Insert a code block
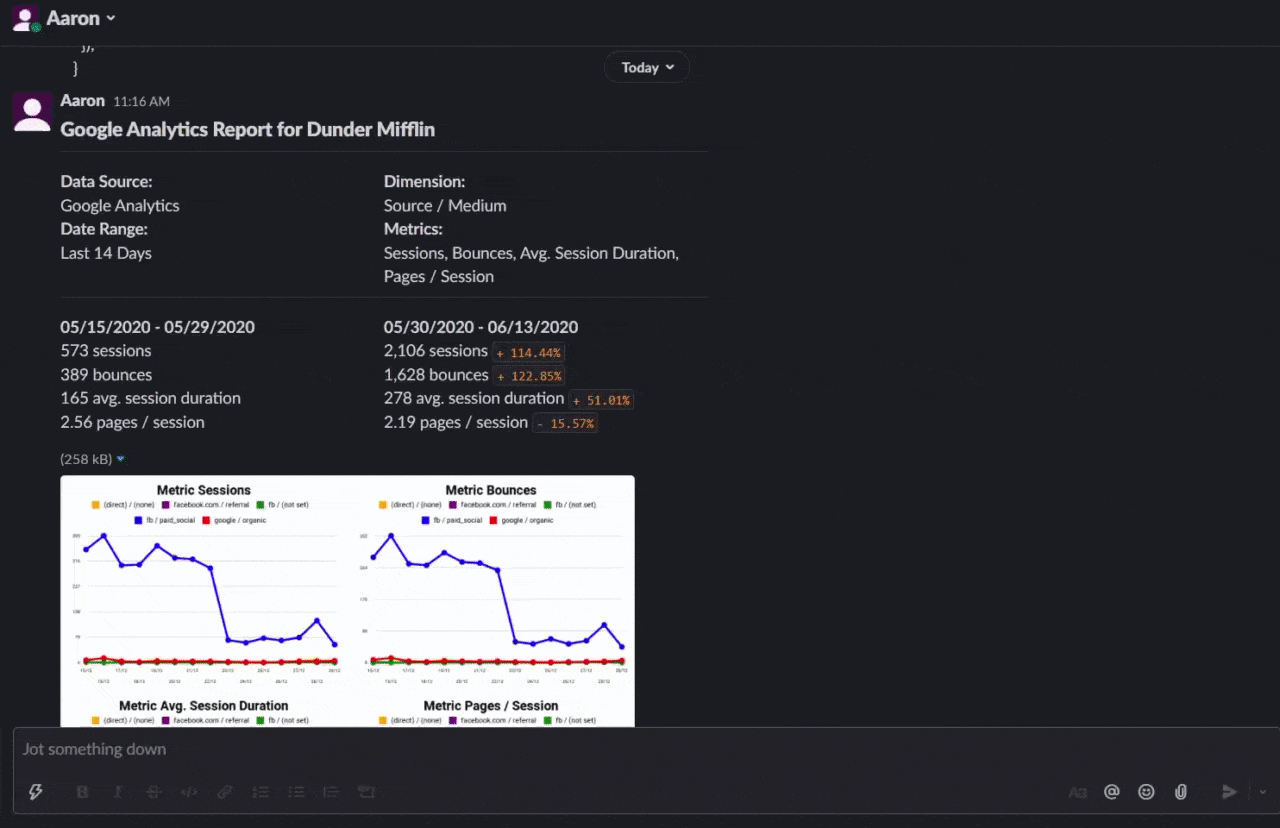1280x828 pixels. click(x=366, y=792)
